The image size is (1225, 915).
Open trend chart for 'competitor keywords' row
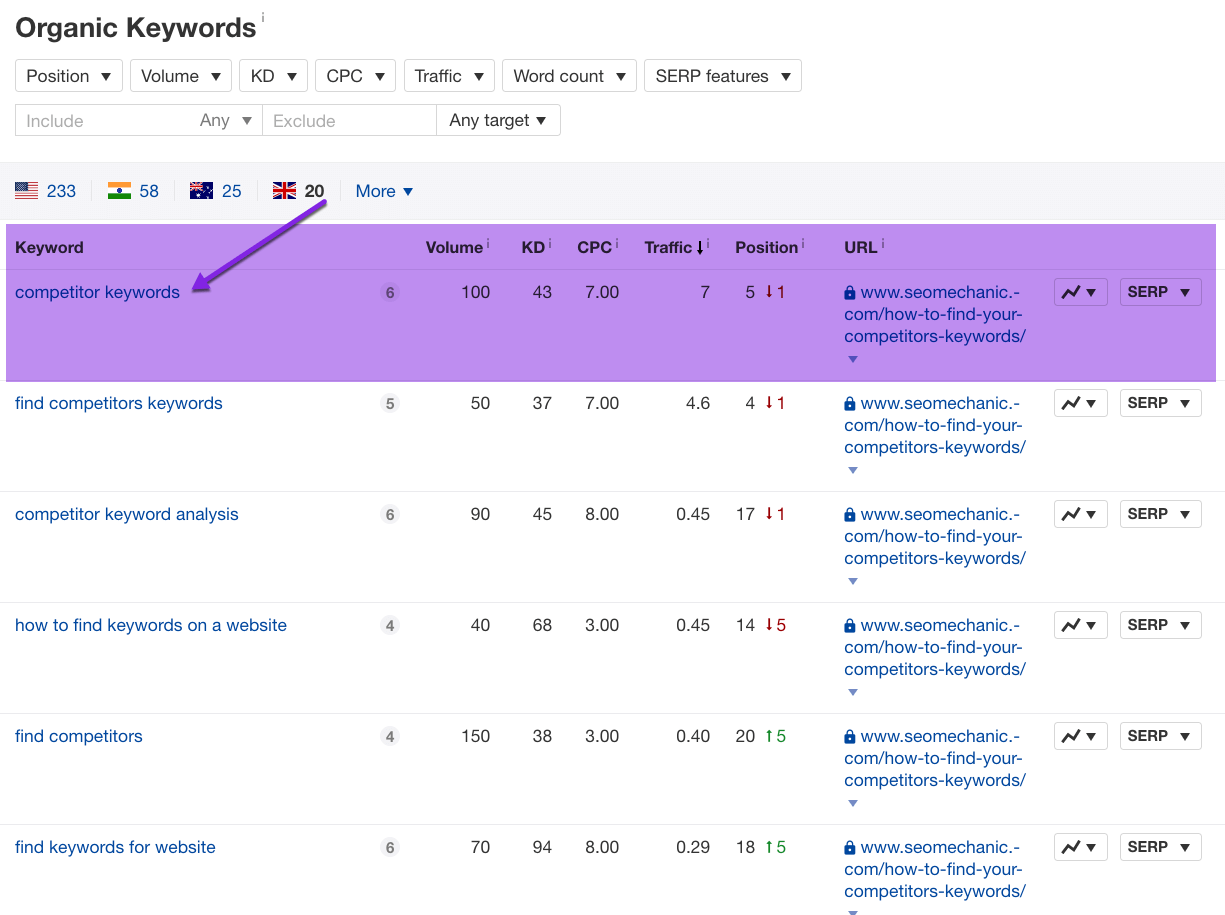tap(1080, 293)
